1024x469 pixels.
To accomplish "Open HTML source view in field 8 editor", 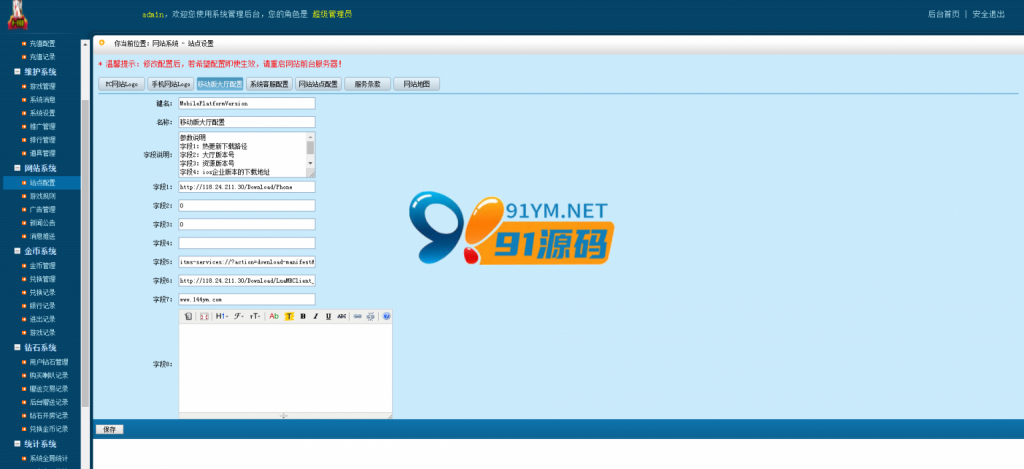I will pos(188,316).
